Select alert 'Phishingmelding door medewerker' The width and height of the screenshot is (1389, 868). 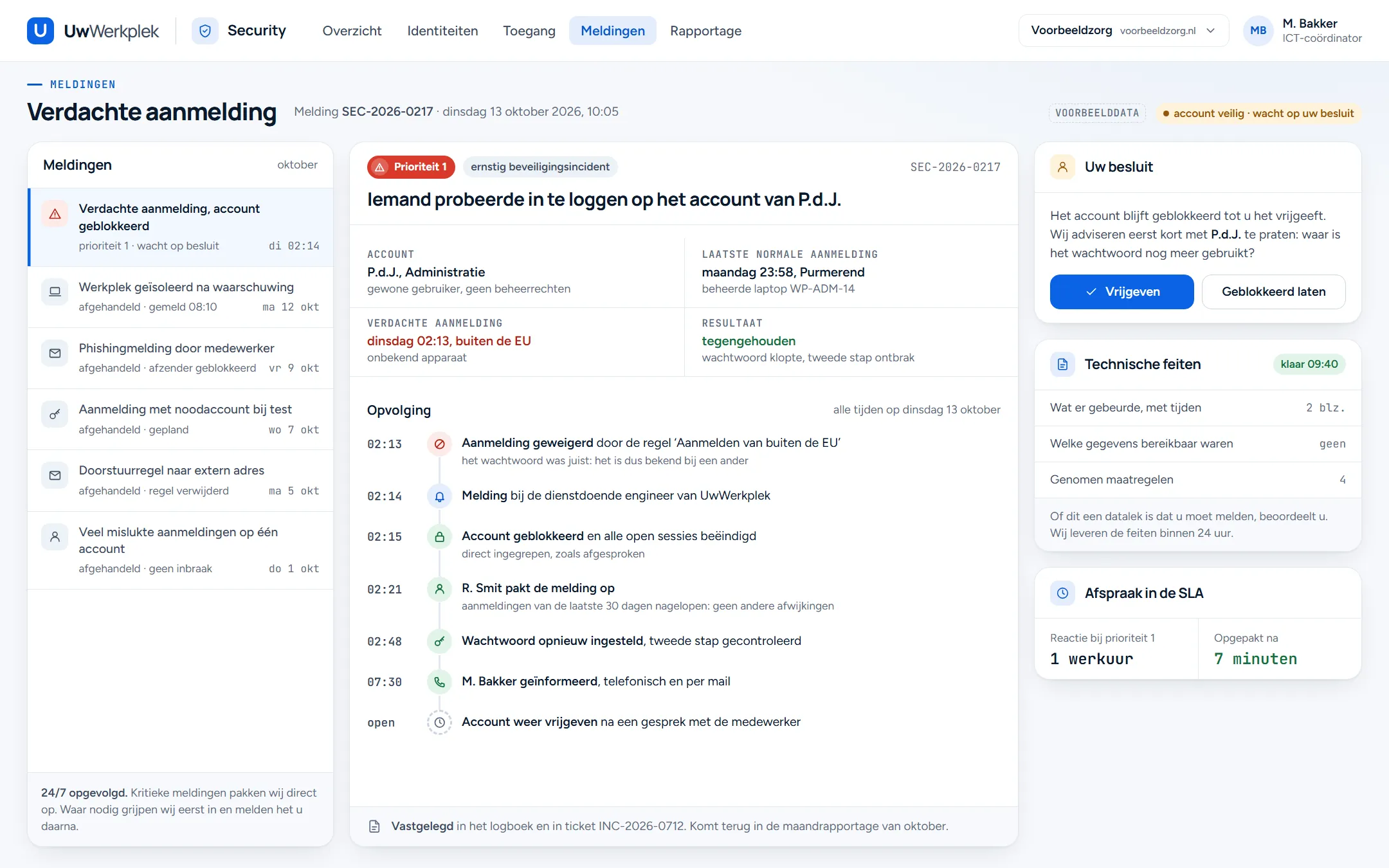[180, 358]
